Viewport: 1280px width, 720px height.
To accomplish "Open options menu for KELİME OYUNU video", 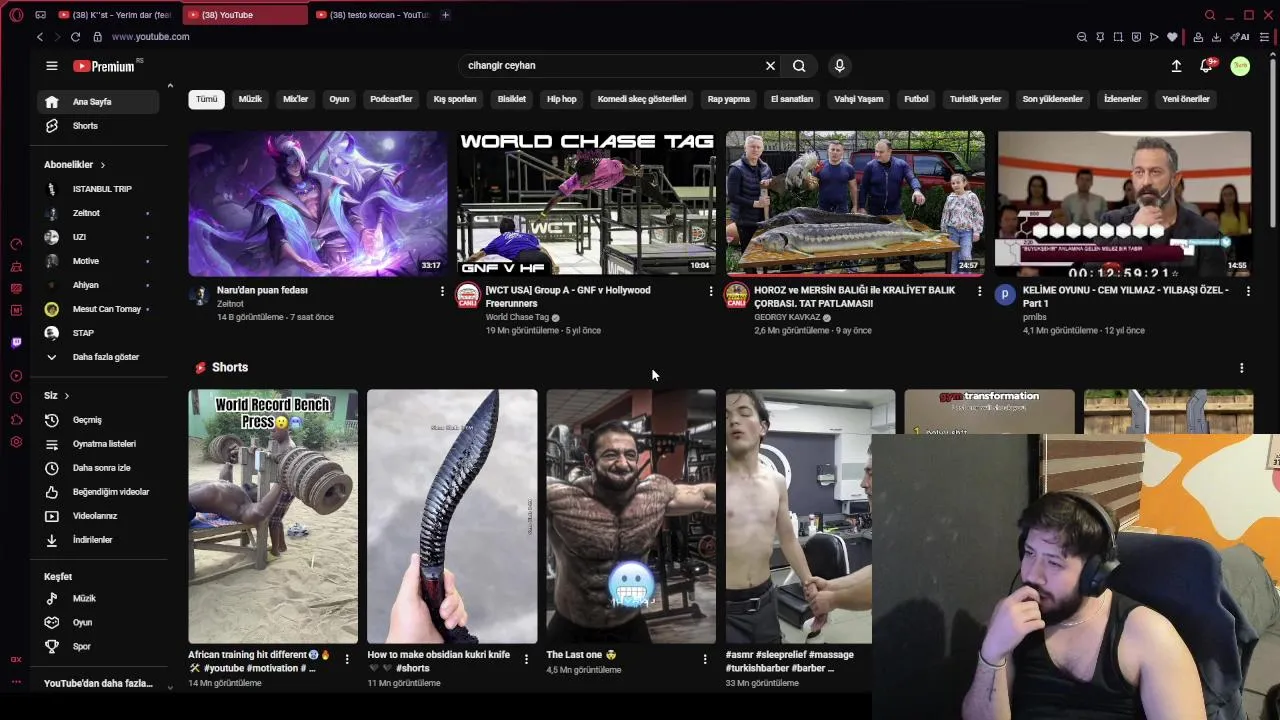I will click(x=1248, y=291).
